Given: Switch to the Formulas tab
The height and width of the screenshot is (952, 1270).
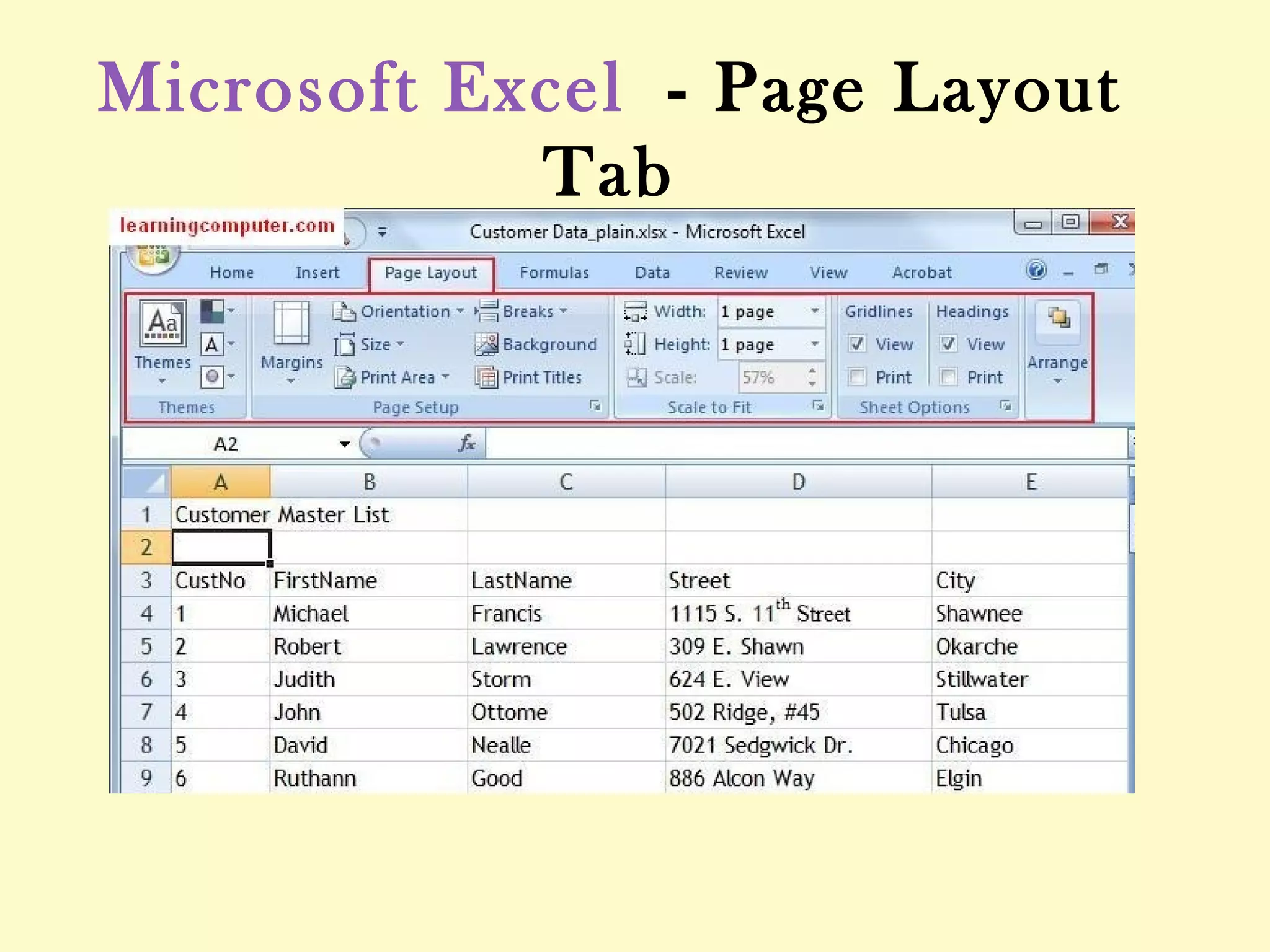Looking at the screenshot, I should click(554, 273).
